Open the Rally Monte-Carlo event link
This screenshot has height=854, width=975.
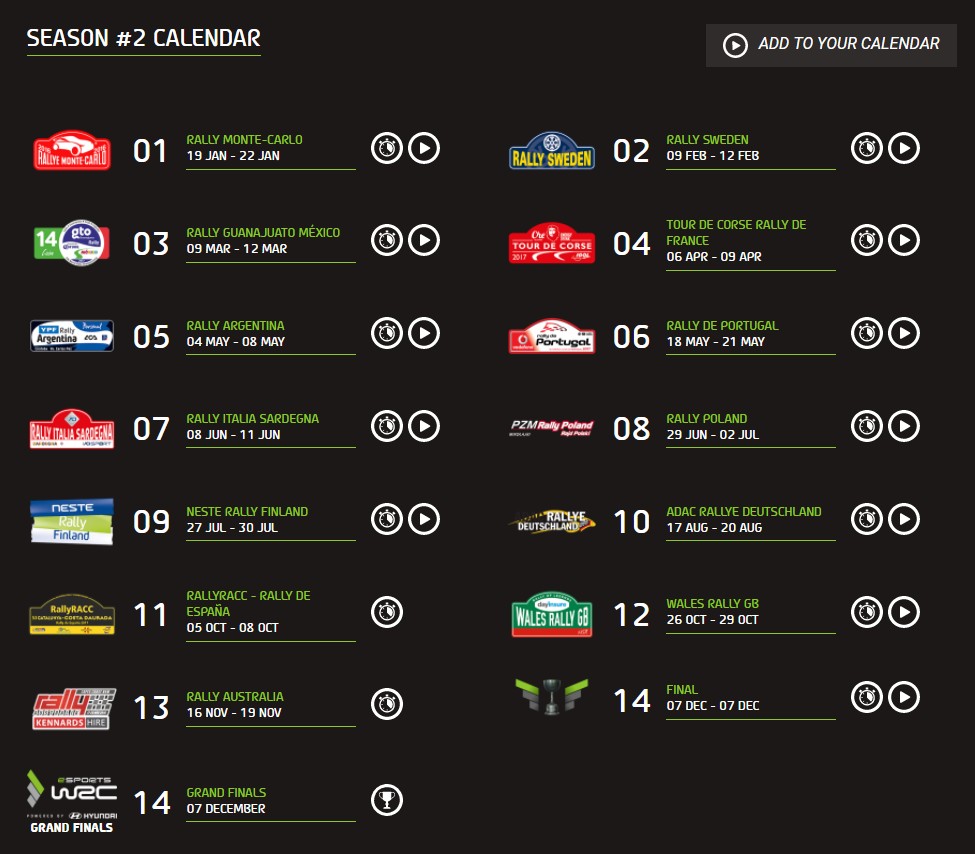[244, 140]
